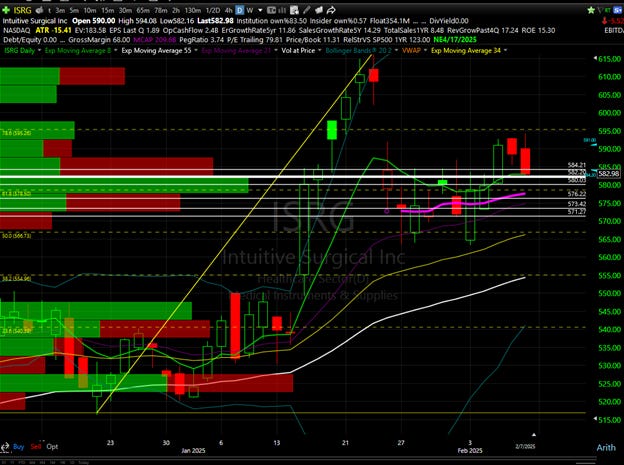This screenshot has width=624, height=465.
Task: Click the 61.8 Fibonacci level label
Action: coord(17,194)
